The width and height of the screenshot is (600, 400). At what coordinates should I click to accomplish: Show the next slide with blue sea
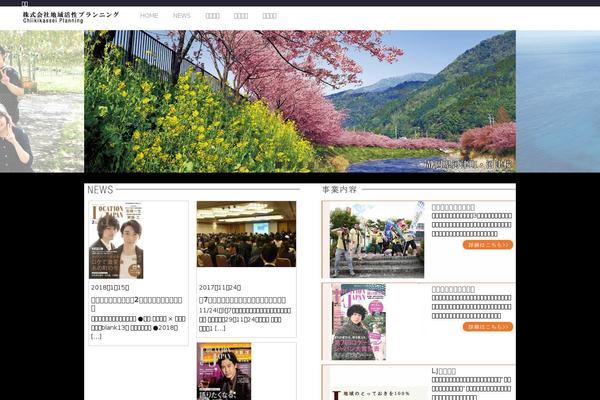pos(558,101)
